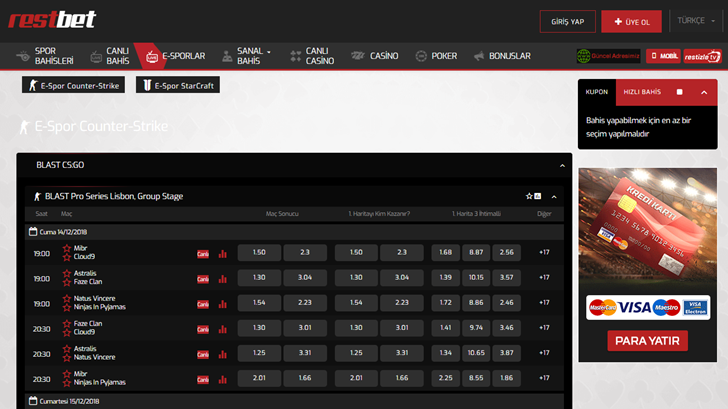The width and height of the screenshot is (728, 409).
Task: Open Spor Bahisleri menu
Action: pyautogui.click(x=45, y=56)
